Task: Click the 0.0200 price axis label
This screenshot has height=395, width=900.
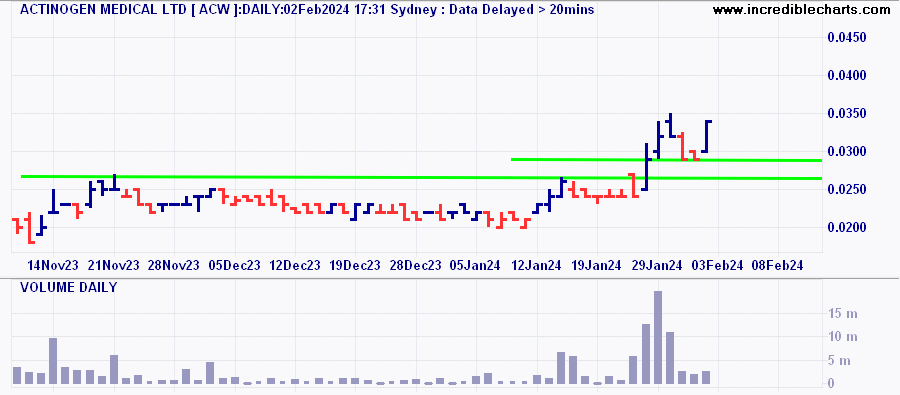Action: (x=847, y=227)
